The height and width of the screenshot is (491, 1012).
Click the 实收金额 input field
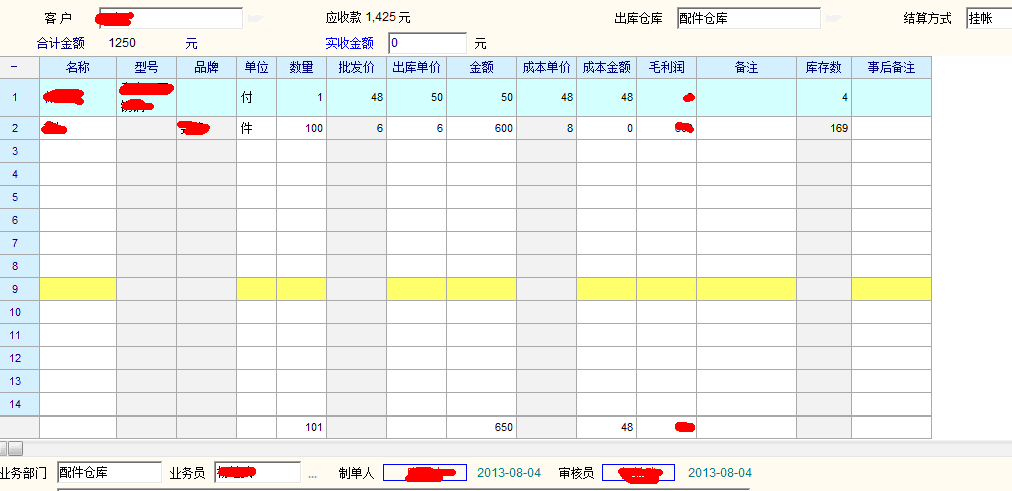pos(427,43)
